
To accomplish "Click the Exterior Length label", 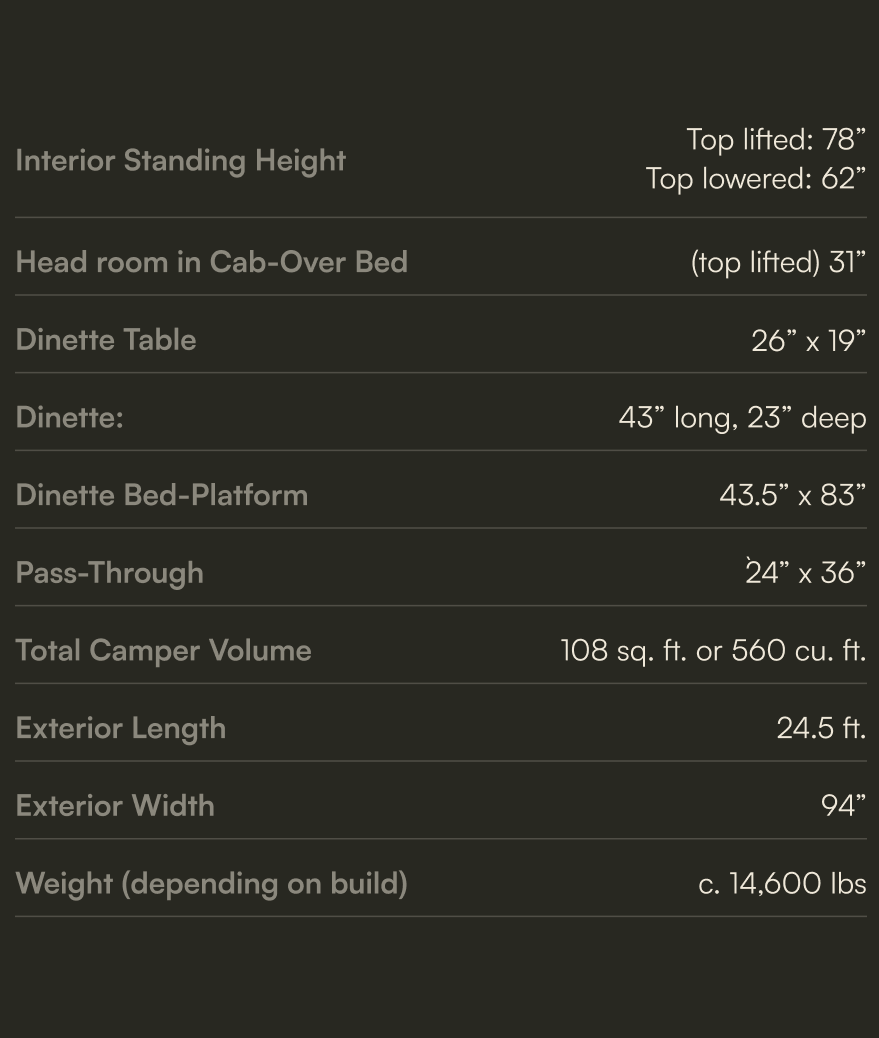I will click(x=121, y=728).
